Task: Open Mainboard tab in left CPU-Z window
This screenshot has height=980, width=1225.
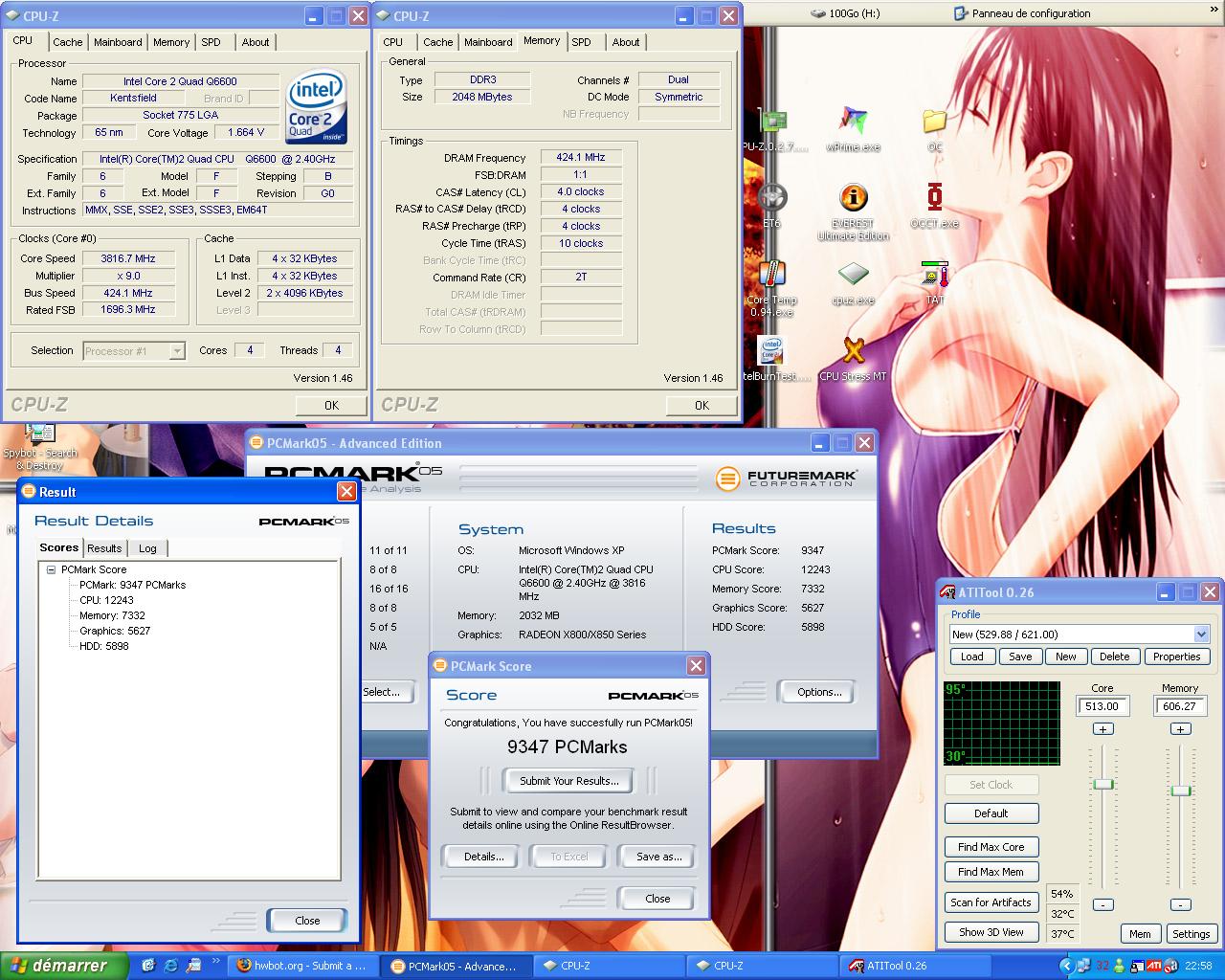Action: pos(118,42)
